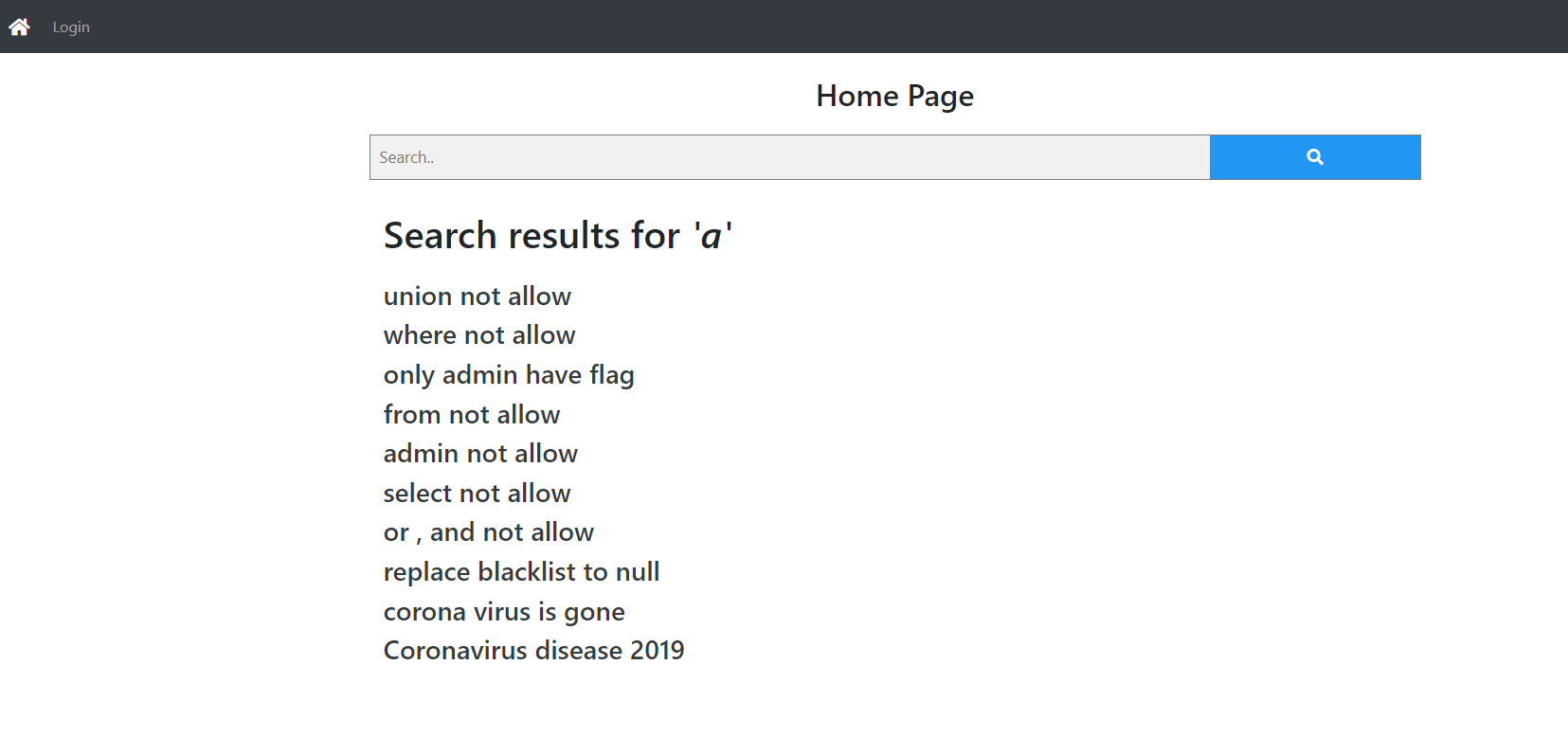
Task: Select 'corona virus is gone' result
Action: (503, 612)
